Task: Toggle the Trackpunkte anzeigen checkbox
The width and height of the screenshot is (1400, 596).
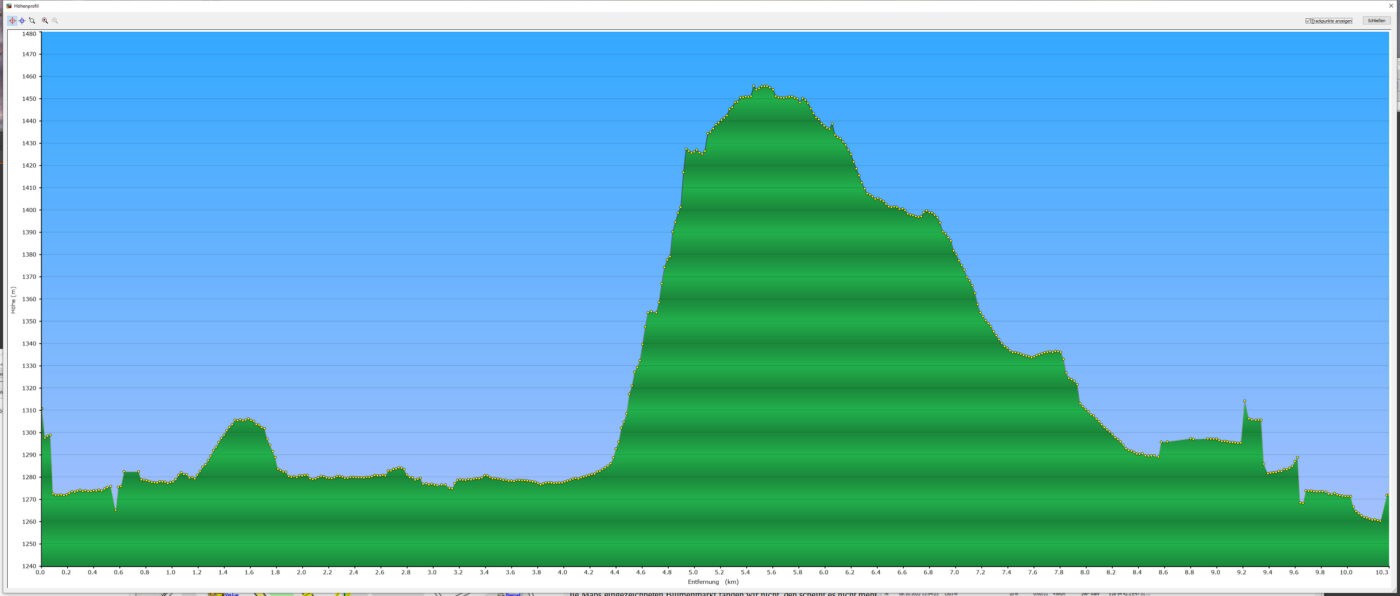Action: coord(1309,20)
